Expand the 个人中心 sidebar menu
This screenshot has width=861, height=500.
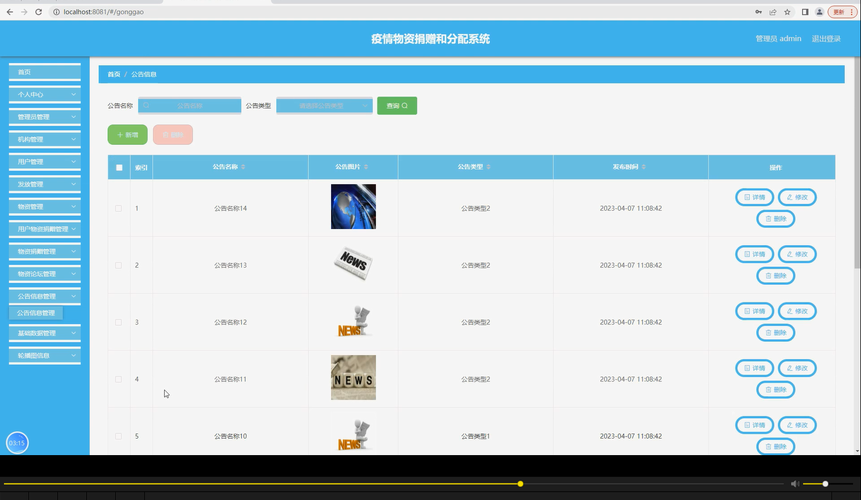pos(45,94)
